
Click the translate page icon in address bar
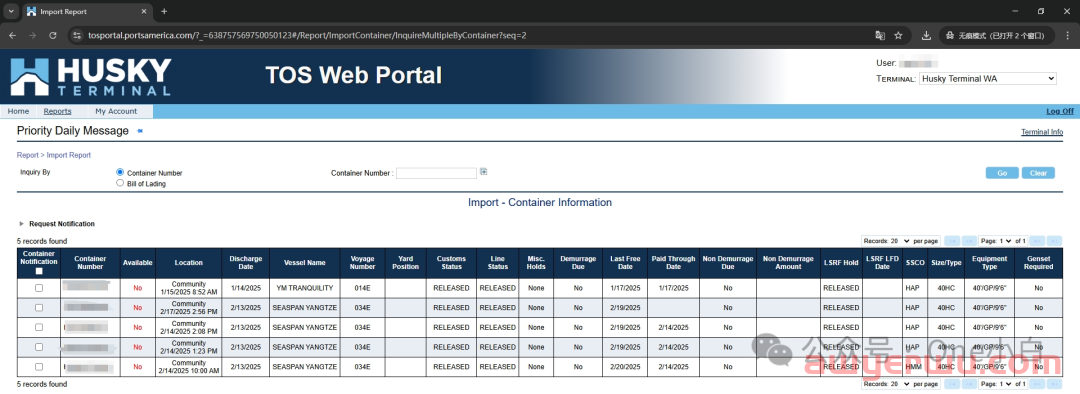[880, 35]
